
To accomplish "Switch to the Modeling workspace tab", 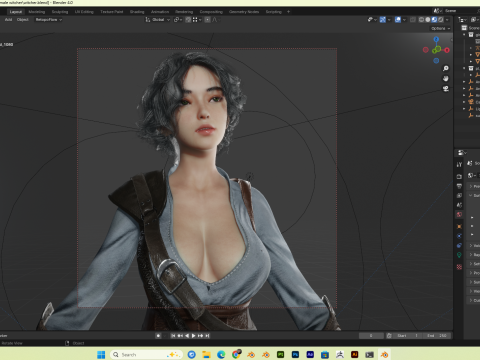I will [36, 12].
